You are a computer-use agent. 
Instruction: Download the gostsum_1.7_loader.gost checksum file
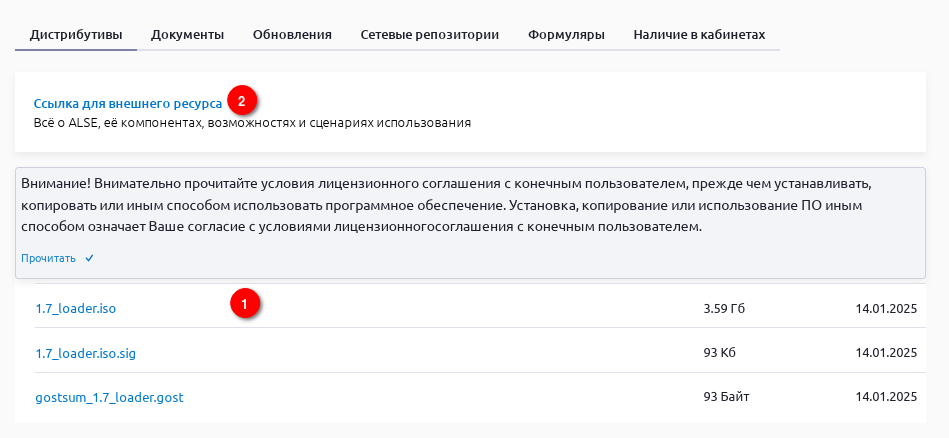tap(109, 398)
